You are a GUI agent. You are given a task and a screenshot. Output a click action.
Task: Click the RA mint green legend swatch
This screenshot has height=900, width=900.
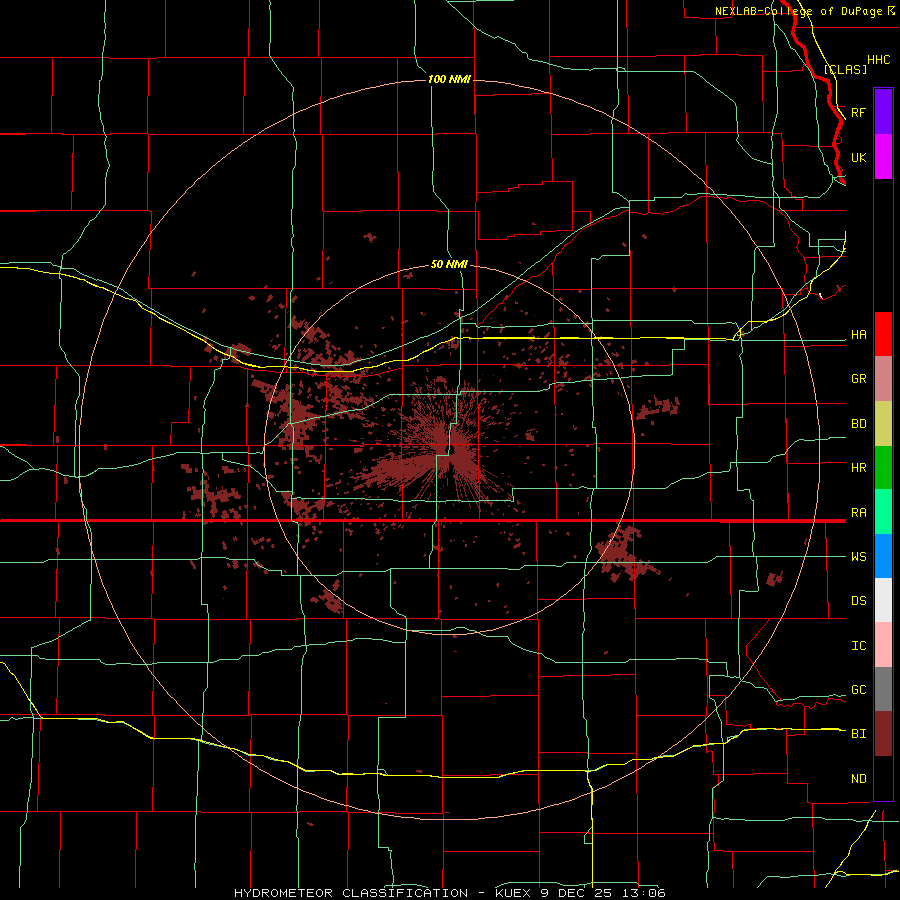pos(883,512)
